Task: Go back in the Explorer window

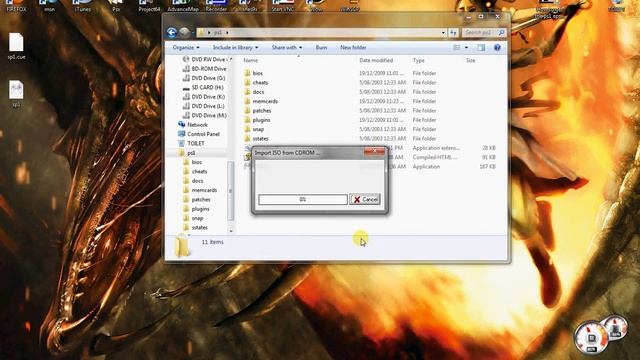Action: (x=172, y=32)
